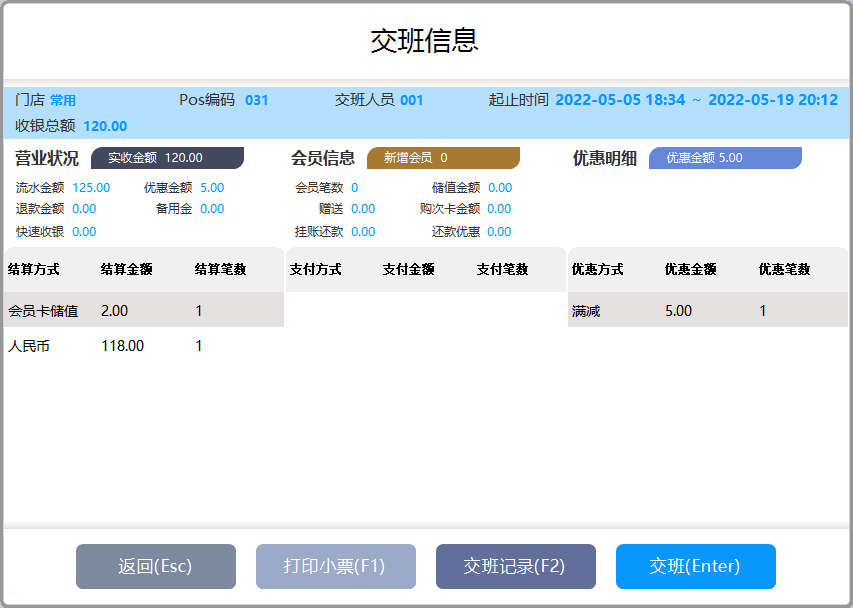This screenshot has width=853, height=608.
Task: Click the 快速收银 amount field
Action: [85, 230]
